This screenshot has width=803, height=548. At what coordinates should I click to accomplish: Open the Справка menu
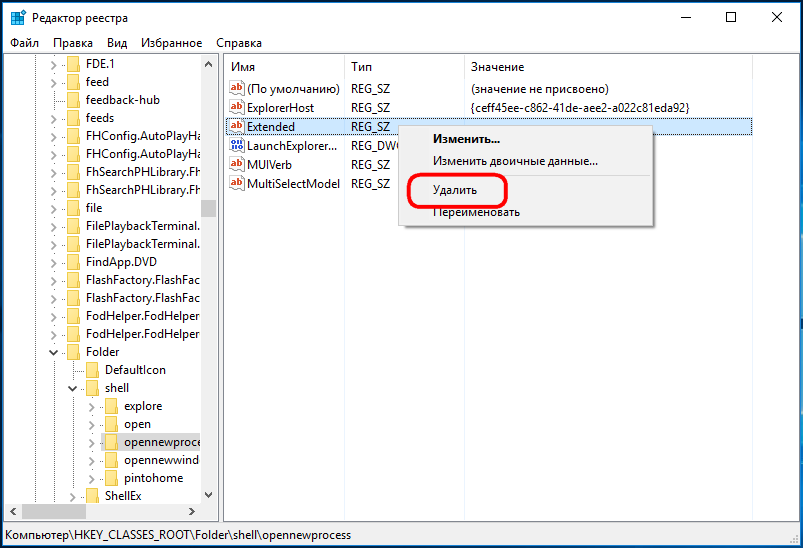[239, 43]
